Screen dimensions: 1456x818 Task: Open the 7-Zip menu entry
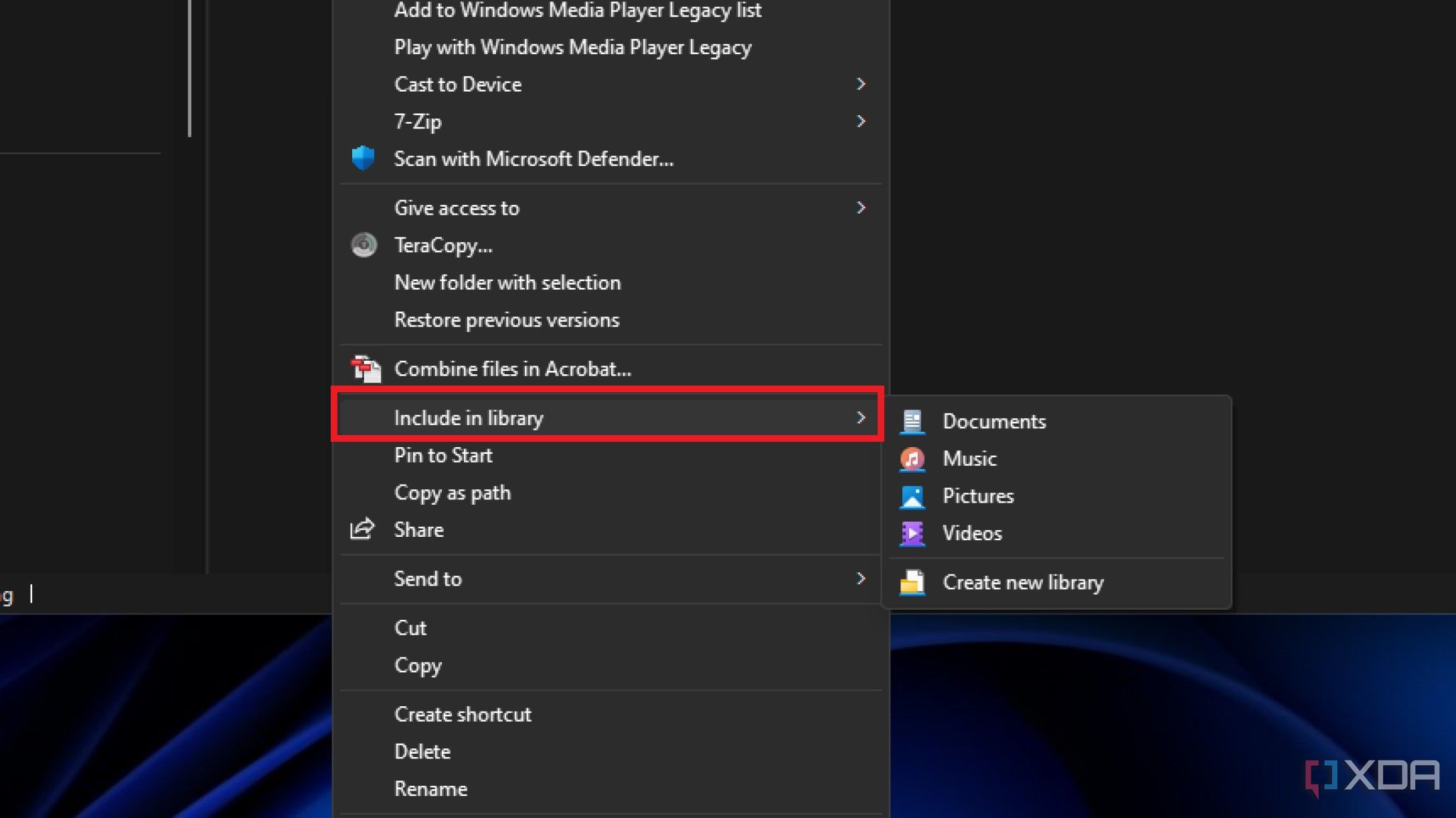point(611,121)
